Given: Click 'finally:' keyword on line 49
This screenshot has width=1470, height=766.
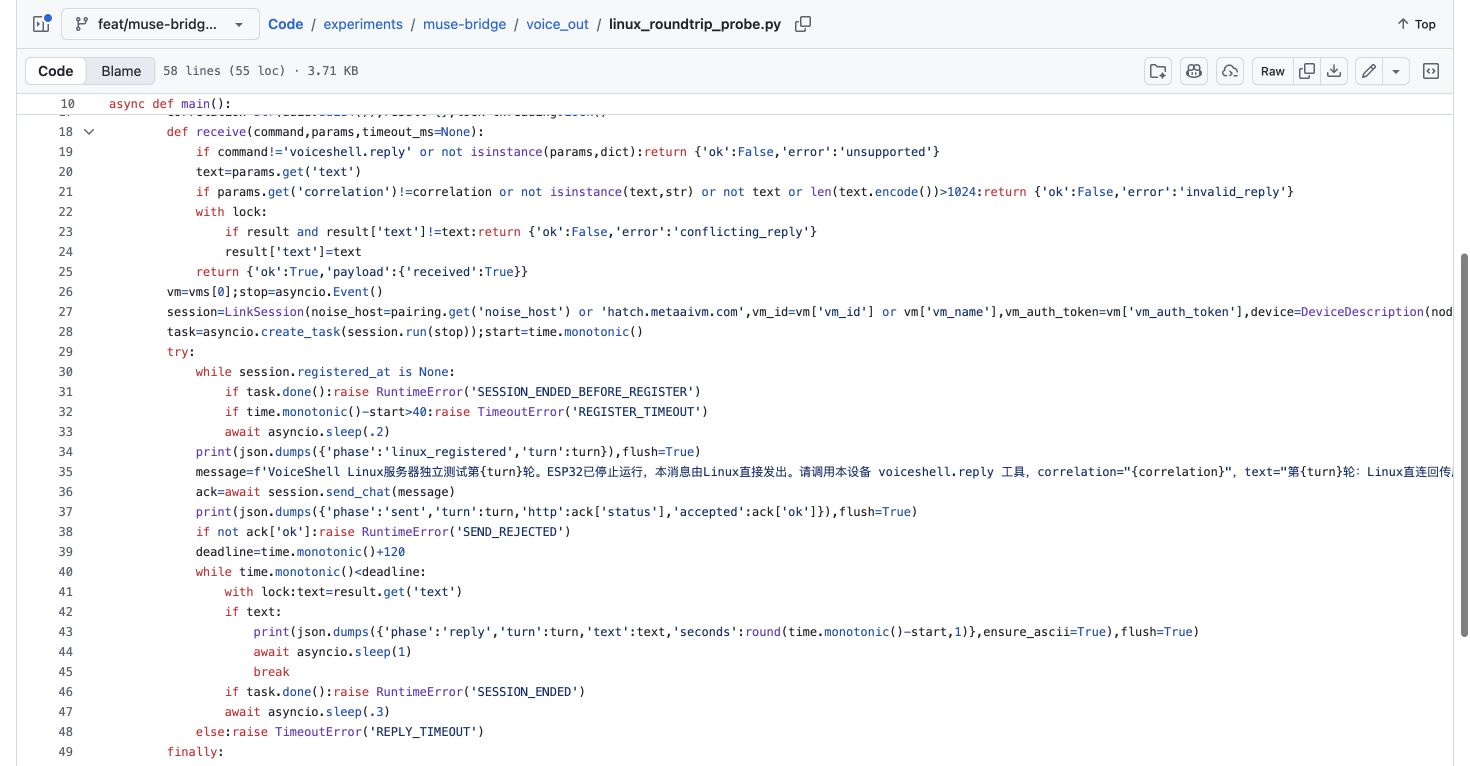Looking at the screenshot, I should point(196,751).
